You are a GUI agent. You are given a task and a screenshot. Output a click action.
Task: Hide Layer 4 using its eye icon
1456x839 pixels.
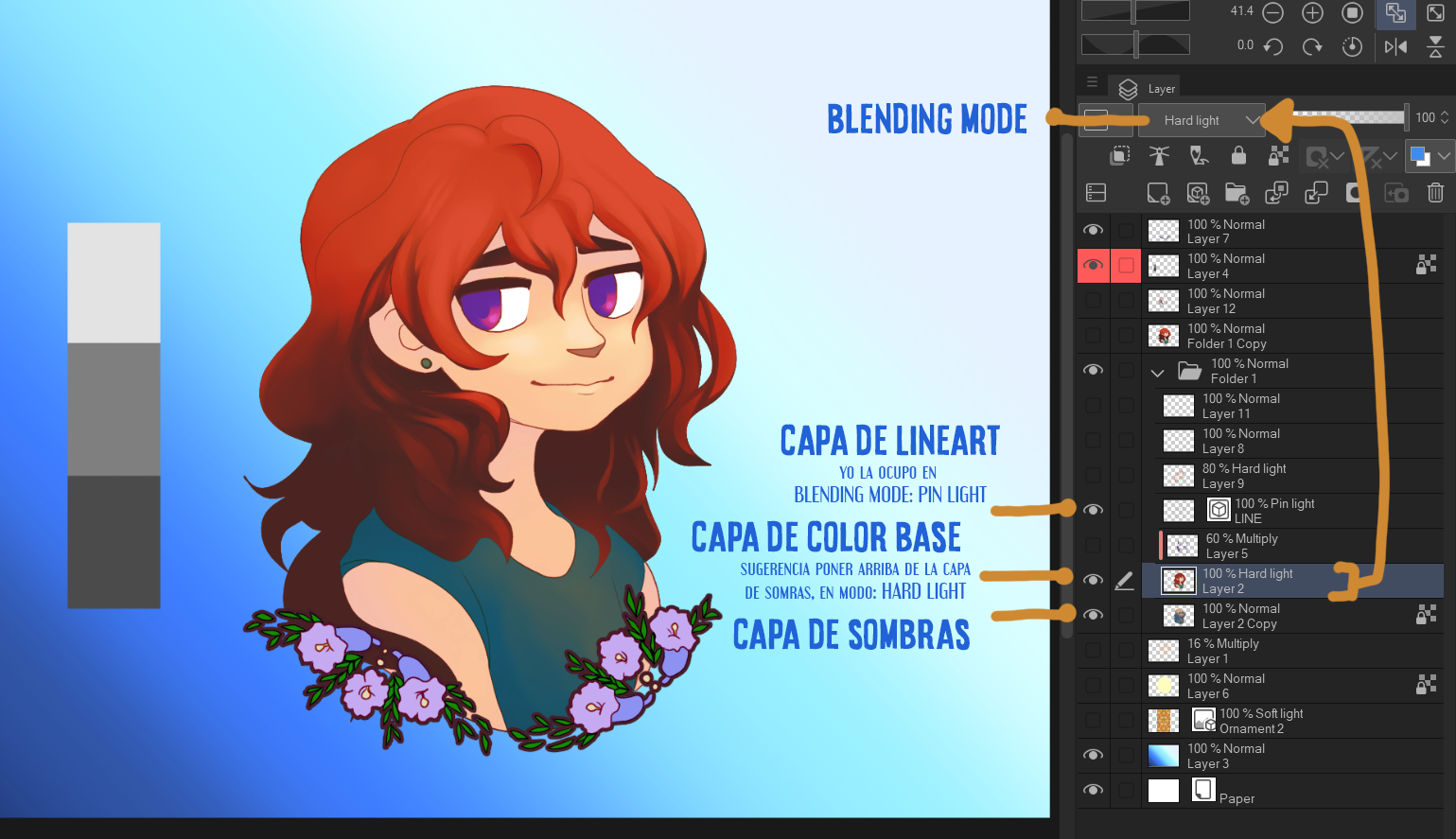(x=1093, y=266)
